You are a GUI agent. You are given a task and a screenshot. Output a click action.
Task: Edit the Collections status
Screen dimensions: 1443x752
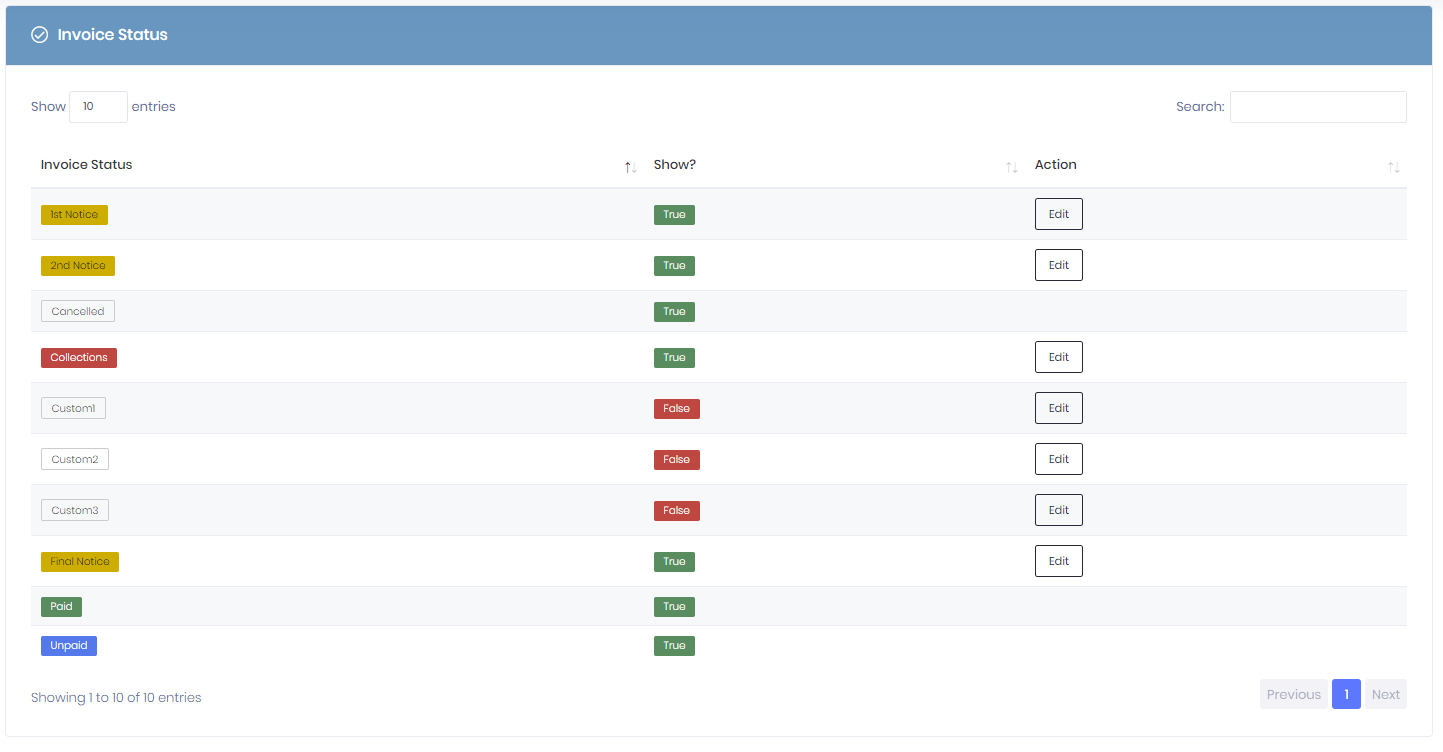1059,357
